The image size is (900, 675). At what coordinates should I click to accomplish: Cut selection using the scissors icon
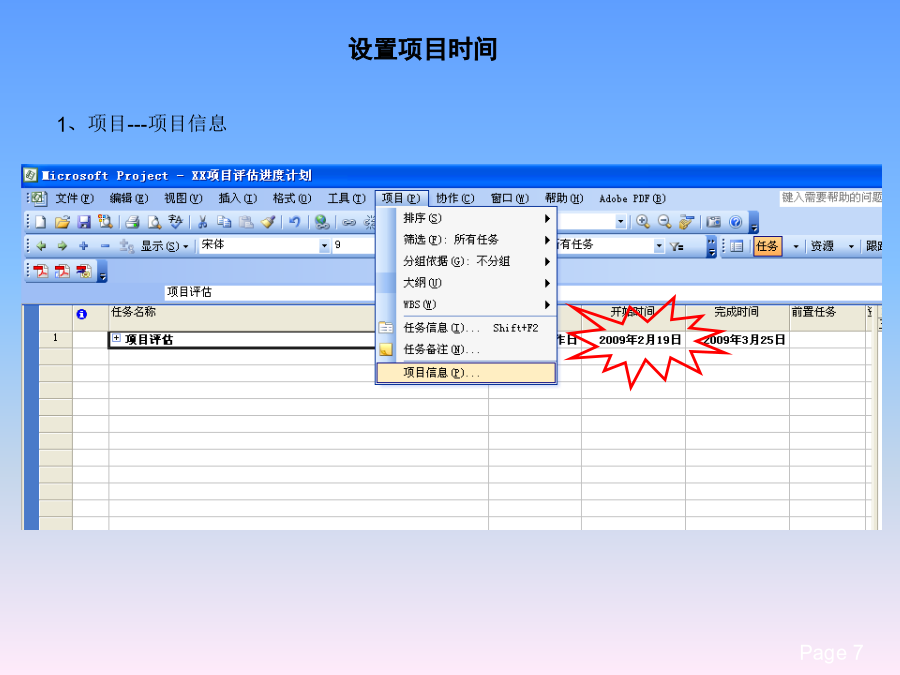pos(202,222)
